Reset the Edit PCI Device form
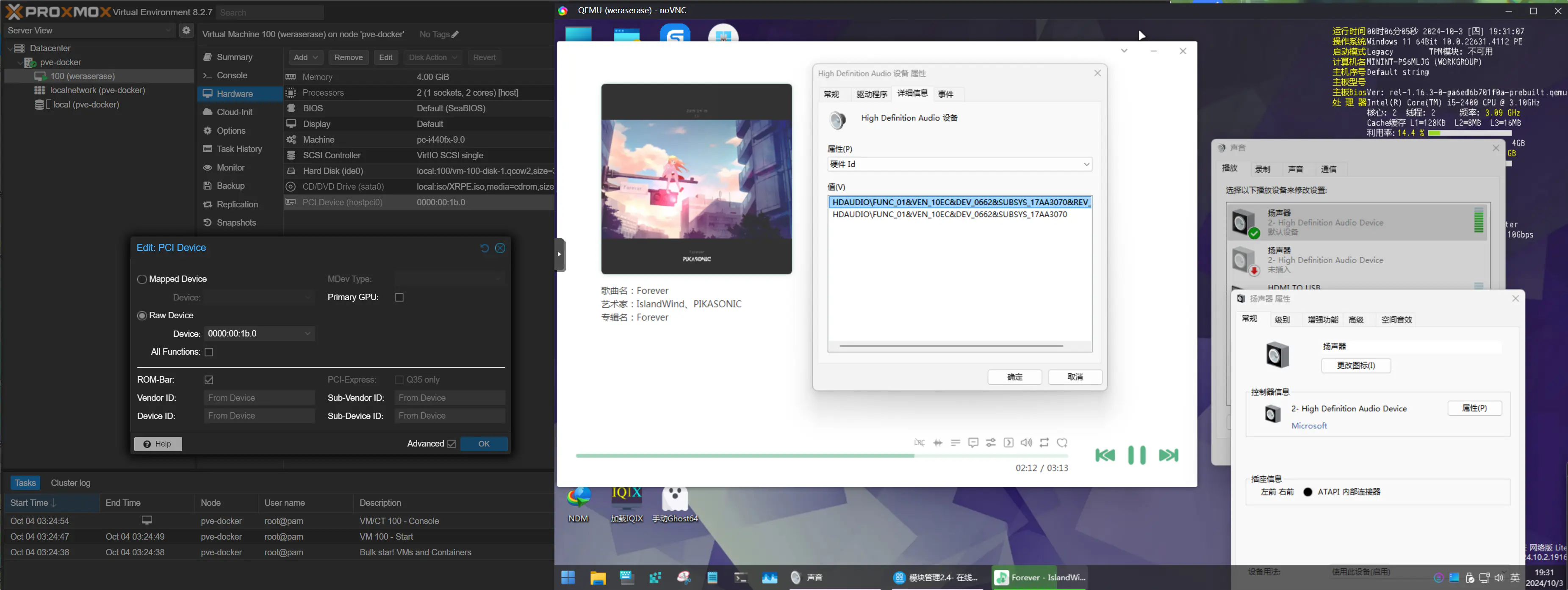 tap(485, 248)
